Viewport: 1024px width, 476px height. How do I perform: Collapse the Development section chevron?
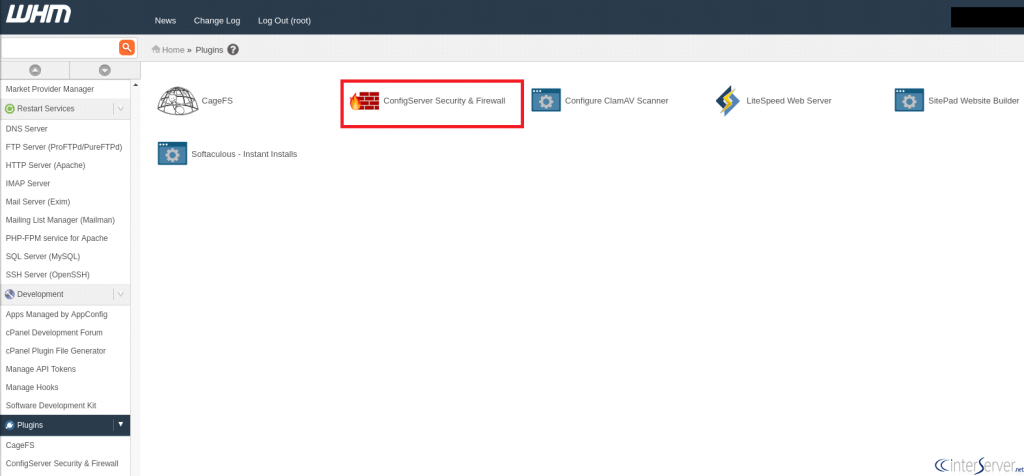(x=121, y=294)
